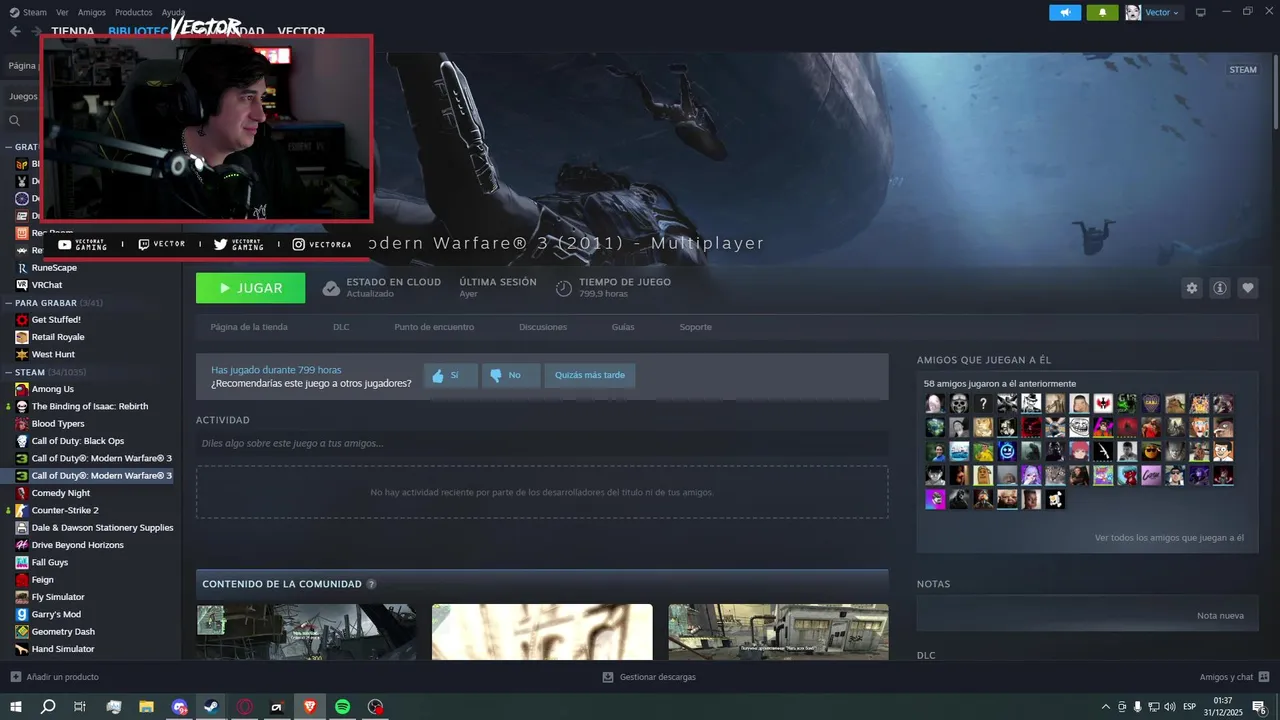Click Nota nueva to add note

tap(1220, 616)
